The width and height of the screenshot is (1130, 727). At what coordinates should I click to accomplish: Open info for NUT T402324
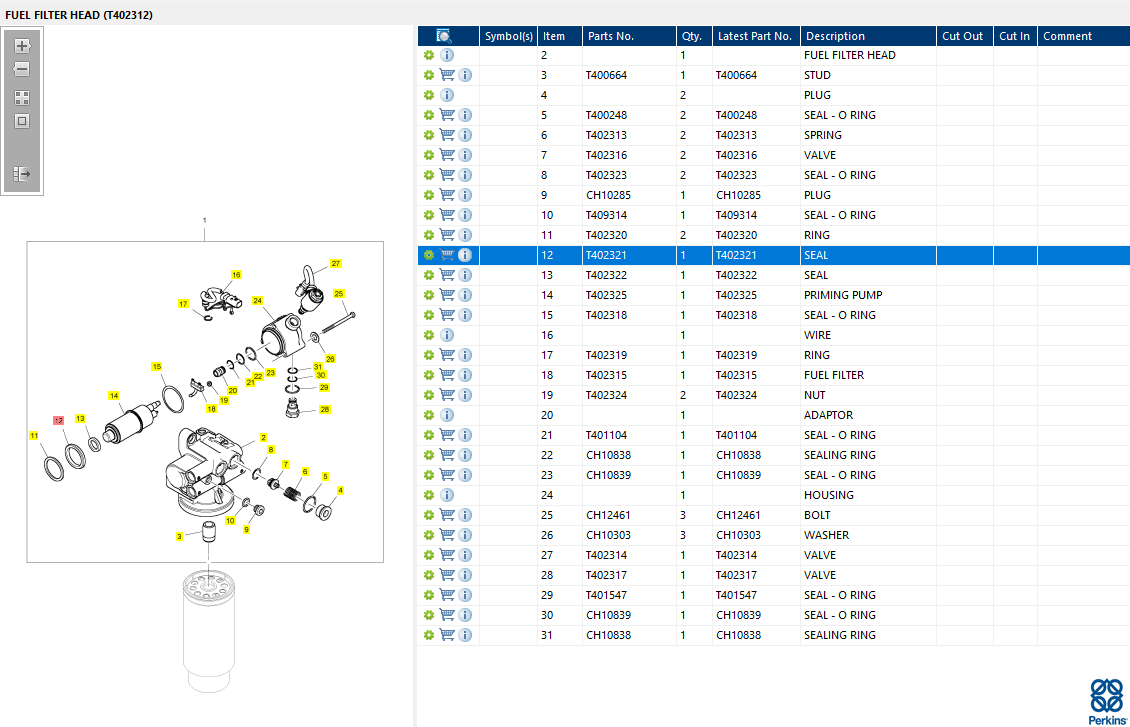pyautogui.click(x=465, y=395)
